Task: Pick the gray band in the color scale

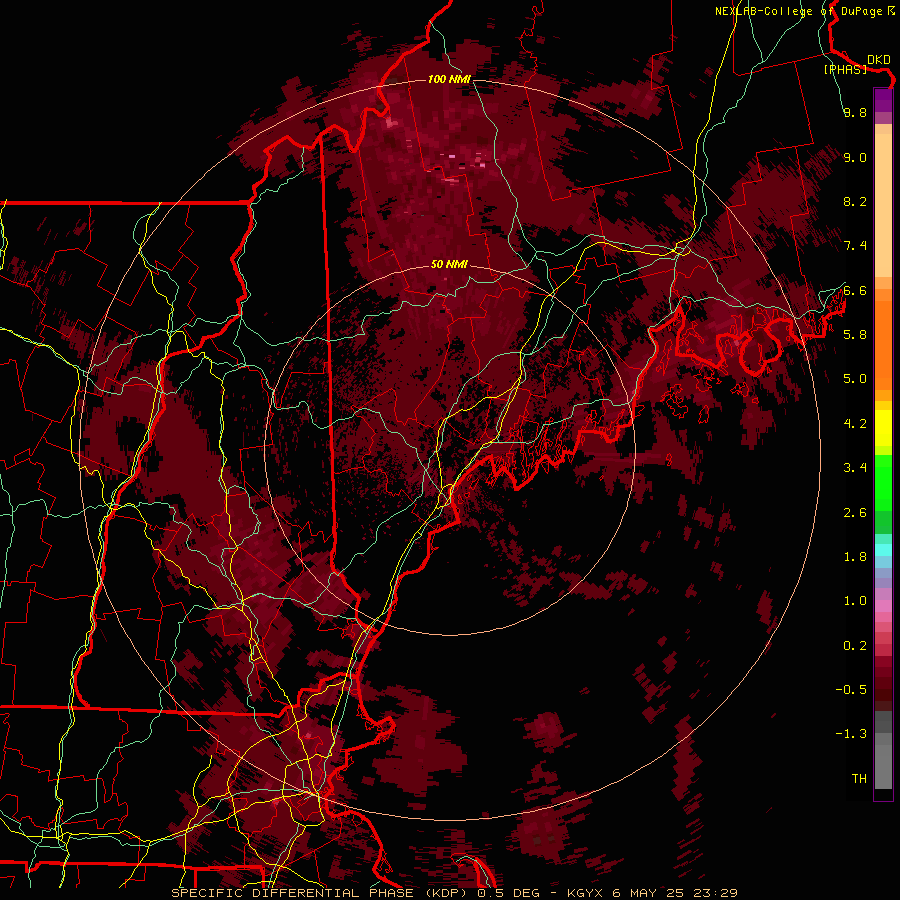Action: [x=883, y=752]
